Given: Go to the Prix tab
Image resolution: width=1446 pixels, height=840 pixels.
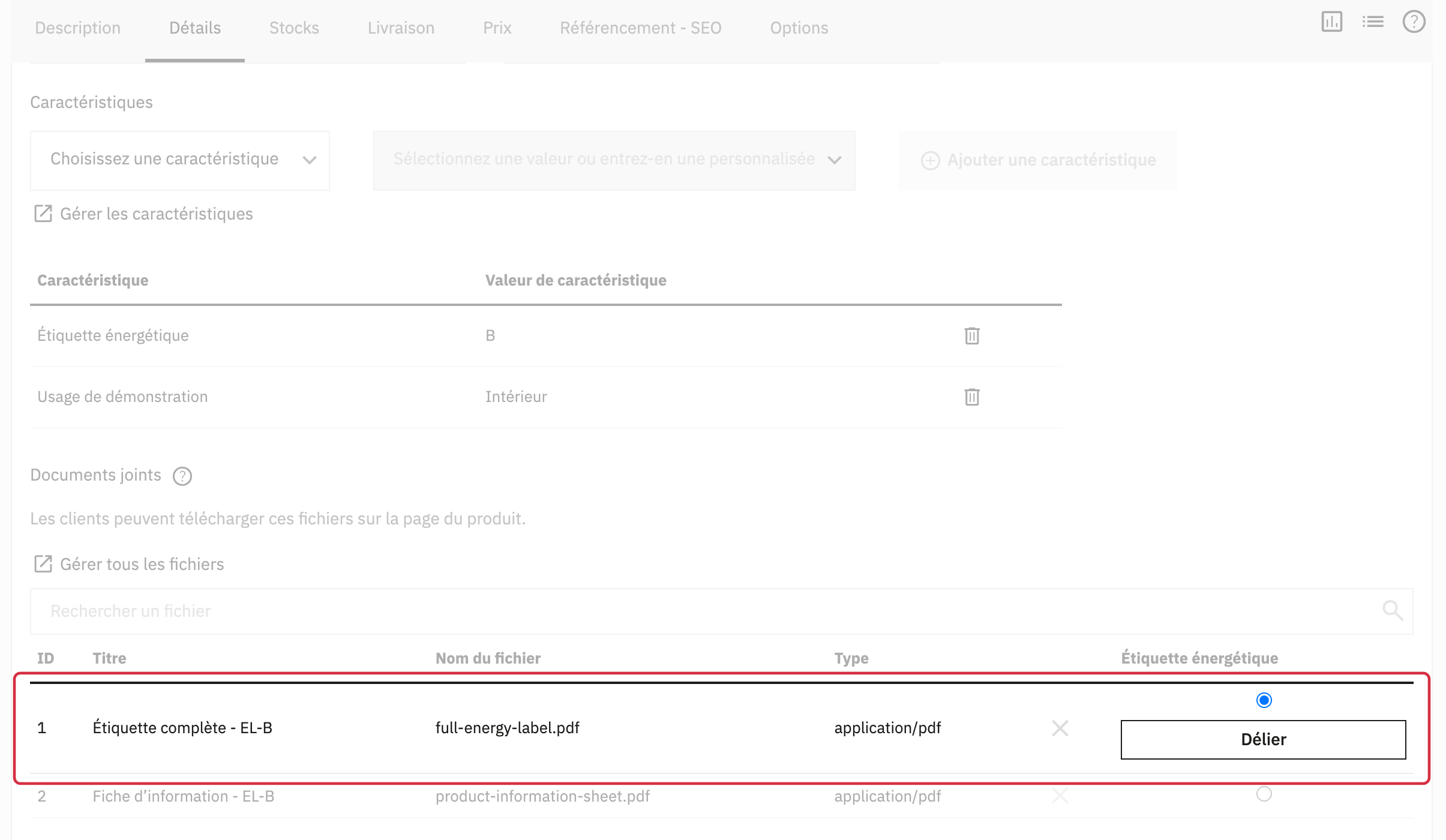Looking at the screenshot, I should [497, 28].
